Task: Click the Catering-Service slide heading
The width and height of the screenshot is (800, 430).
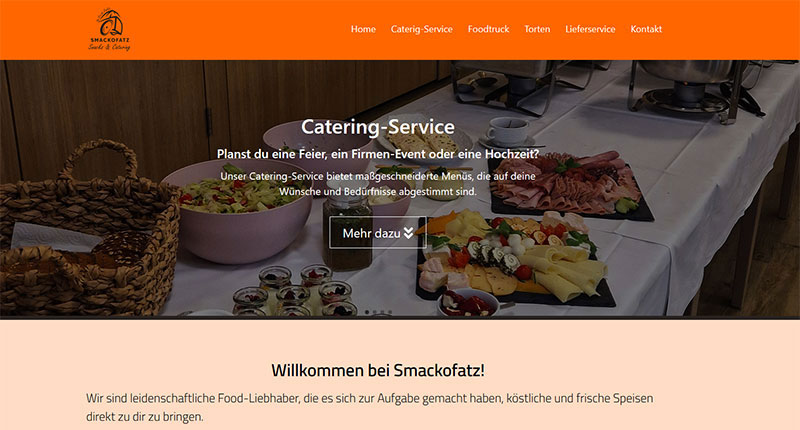Action: 378,127
